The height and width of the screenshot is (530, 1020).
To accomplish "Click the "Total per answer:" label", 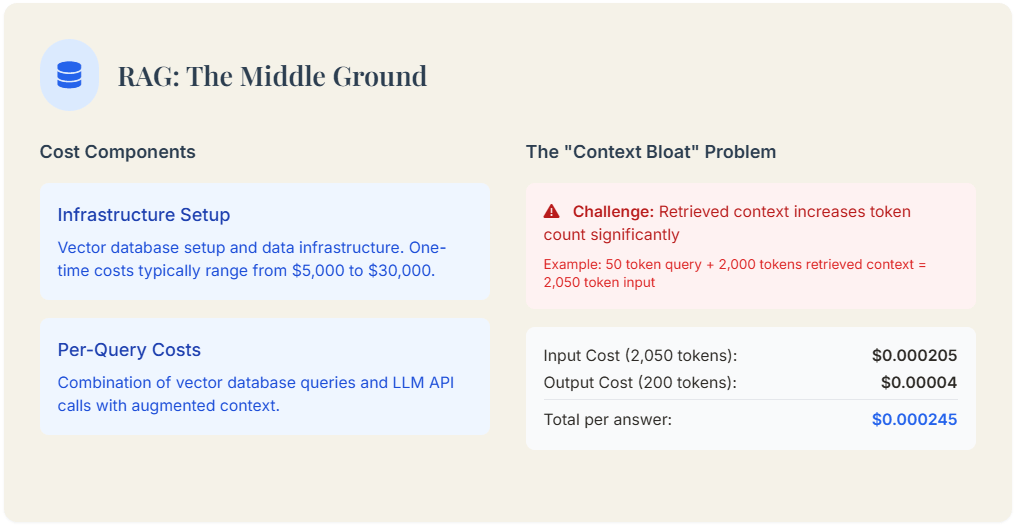I will pos(607,420).
